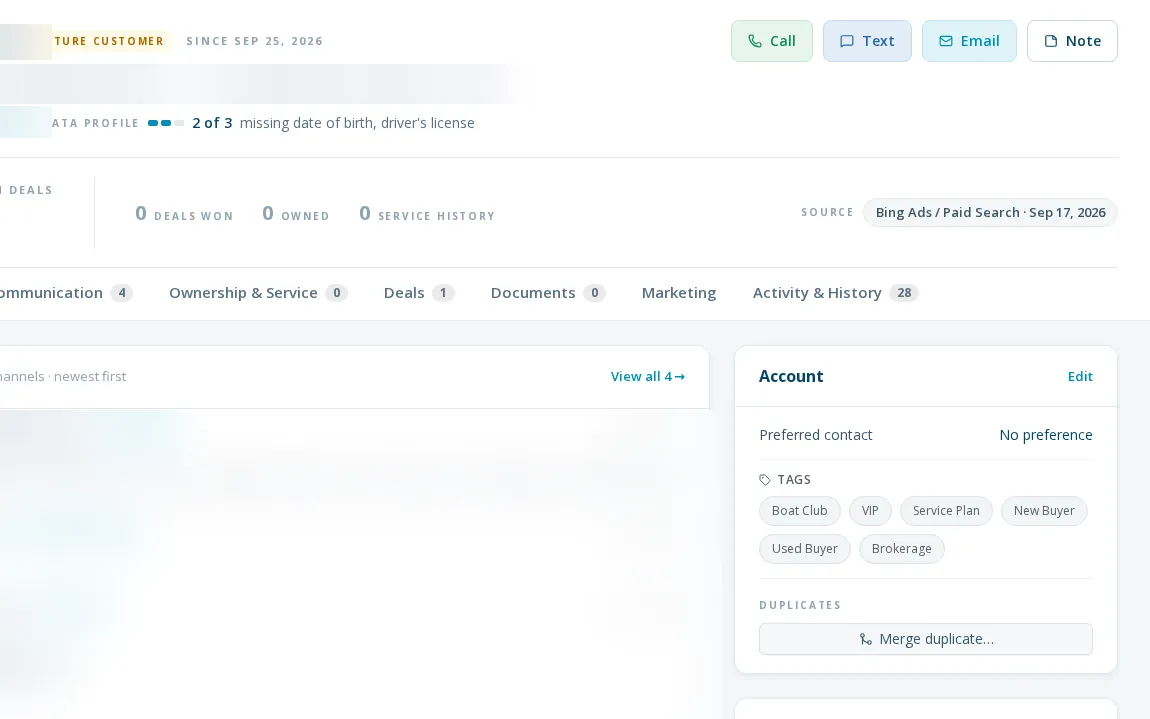The height and width of the screenshot is (719, 1150).
Task: Click the Bing Ads source pill
Action: point(990,213)
